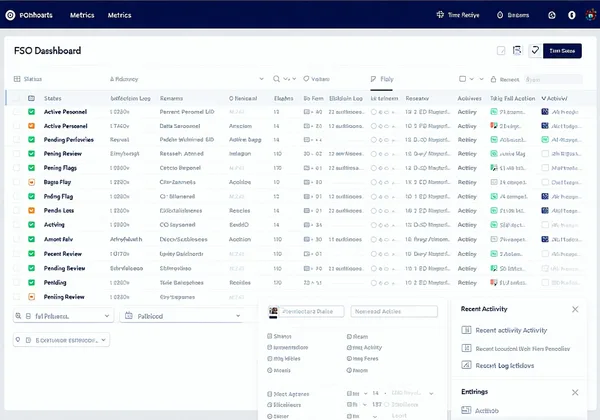The image size is (600, 420).
Task: Click the circular app logo in the top bar
Action: tap(10, 15)
